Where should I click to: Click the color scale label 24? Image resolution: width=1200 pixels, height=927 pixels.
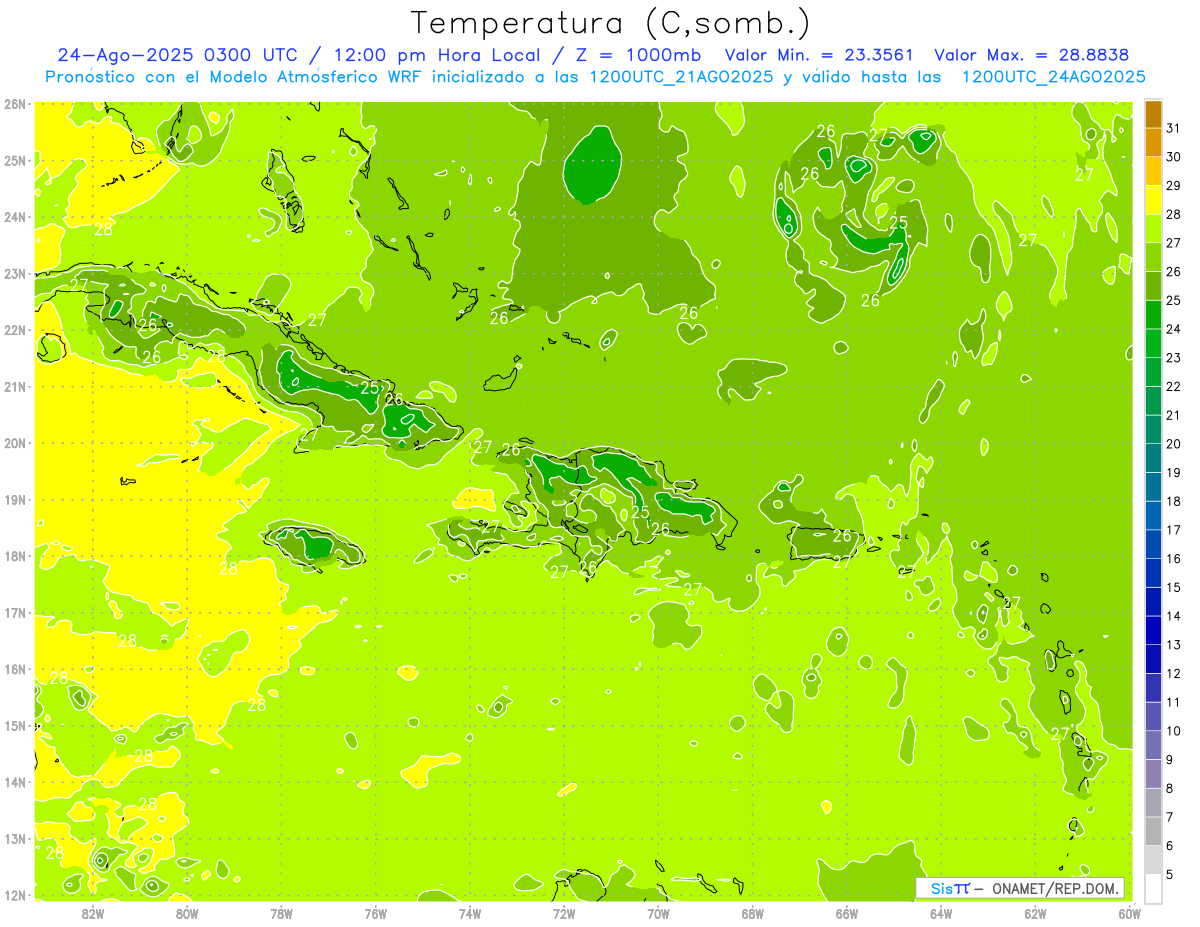pos(1173,329)
